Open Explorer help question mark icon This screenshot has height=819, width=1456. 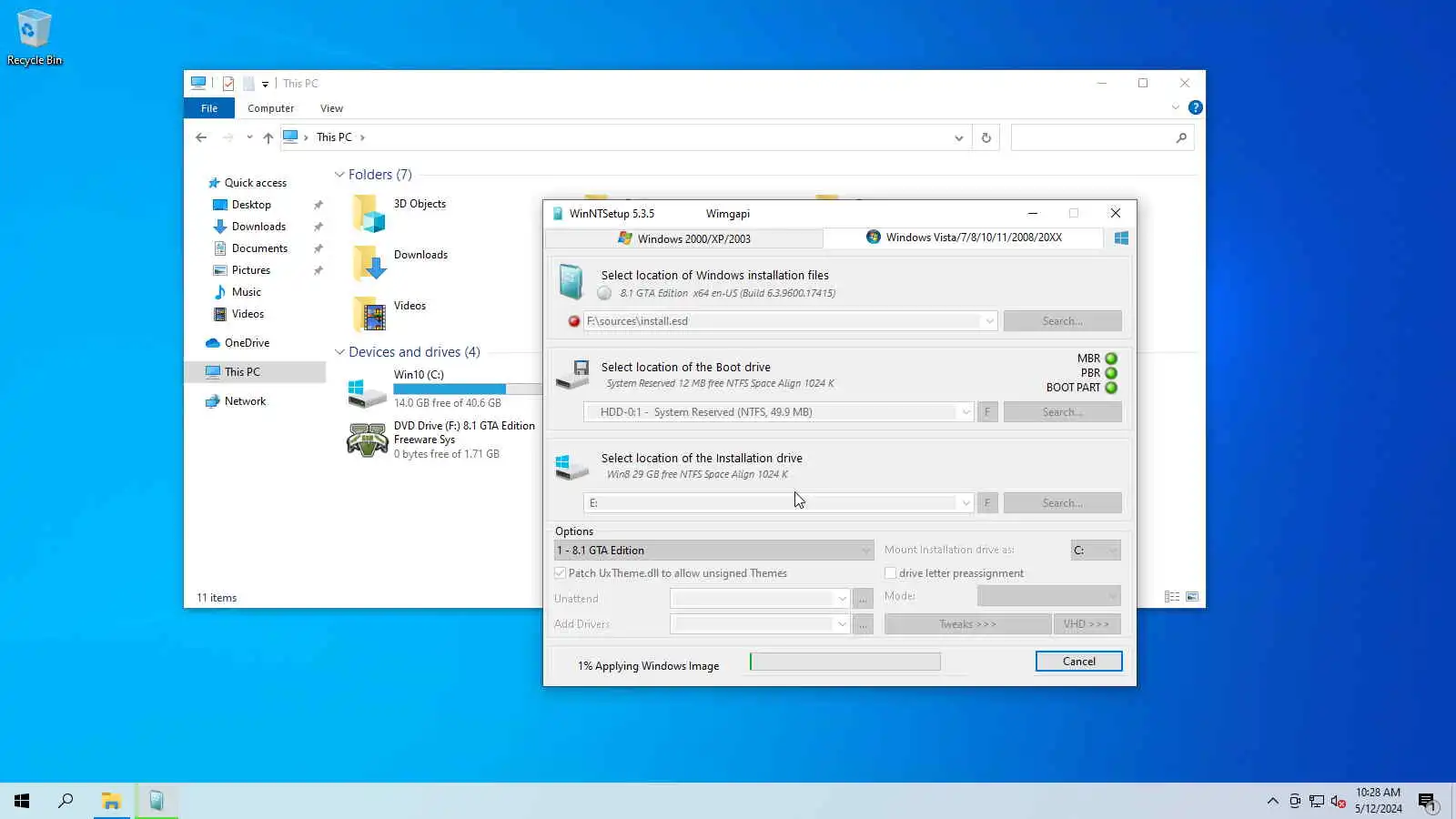coord(1196,107)
